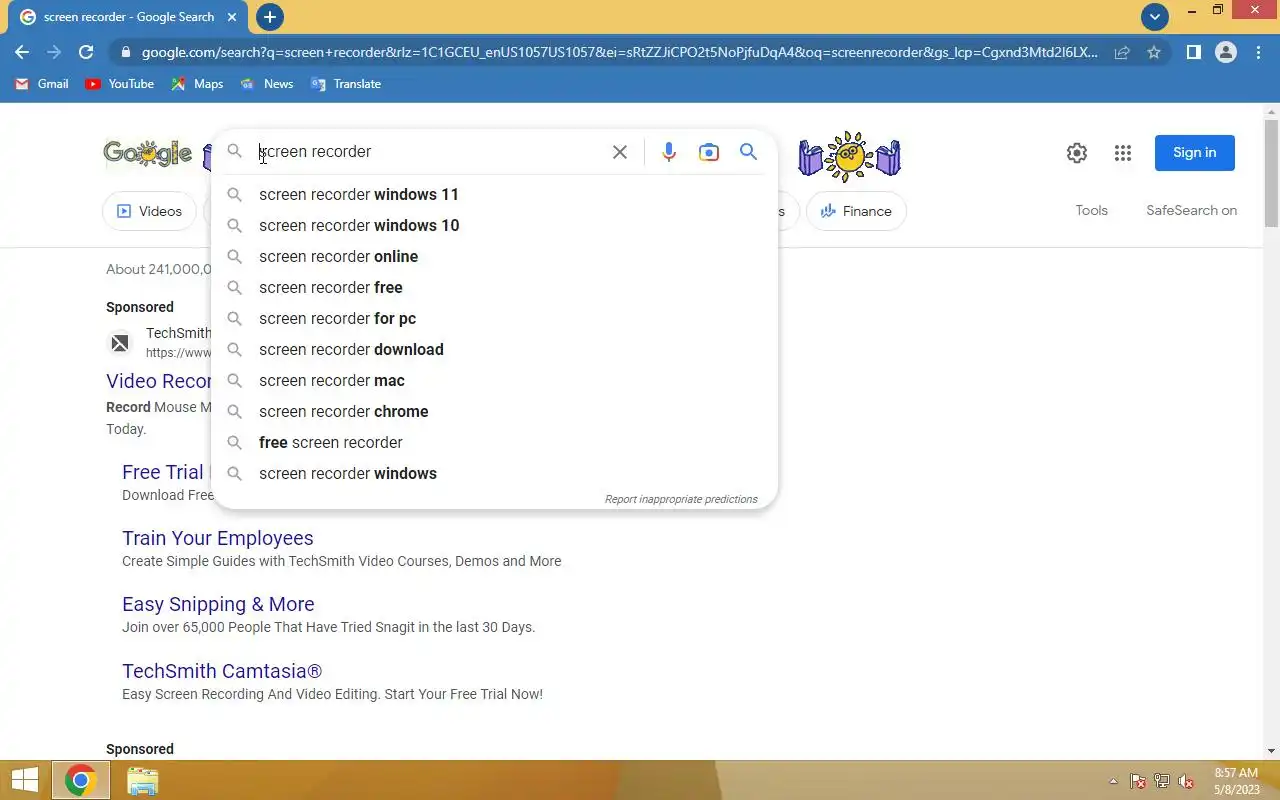Open the Chrome profile avatar
This screenshot has height=800, width=1280.
point(1225,52)
